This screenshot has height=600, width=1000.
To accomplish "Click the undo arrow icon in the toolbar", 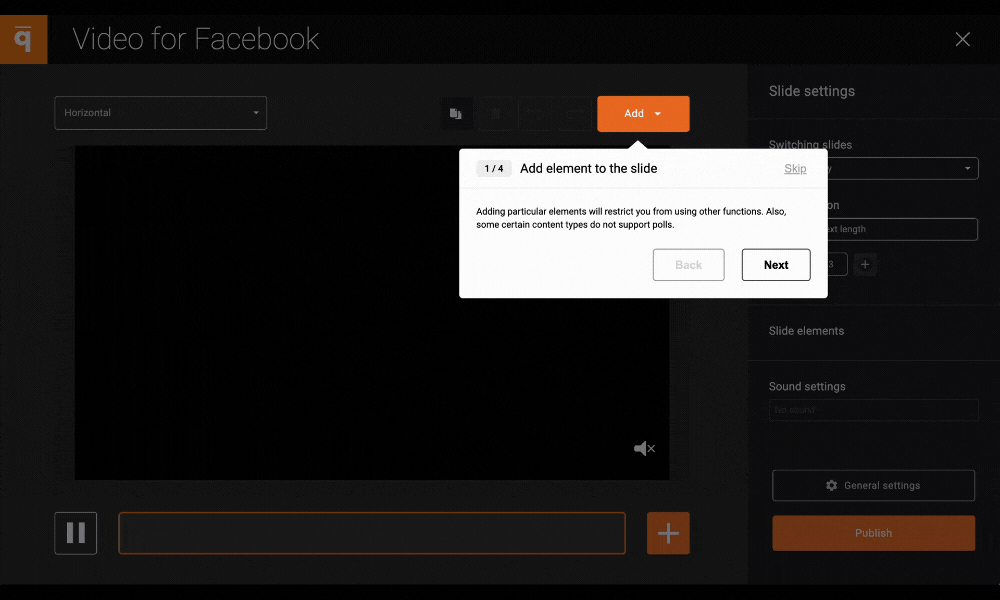I will coord(536,113).
